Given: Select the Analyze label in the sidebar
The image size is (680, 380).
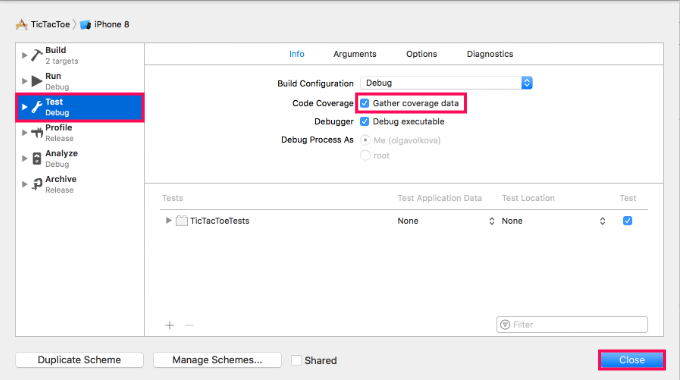Looking at the screenshot, I should click(62, 153).
